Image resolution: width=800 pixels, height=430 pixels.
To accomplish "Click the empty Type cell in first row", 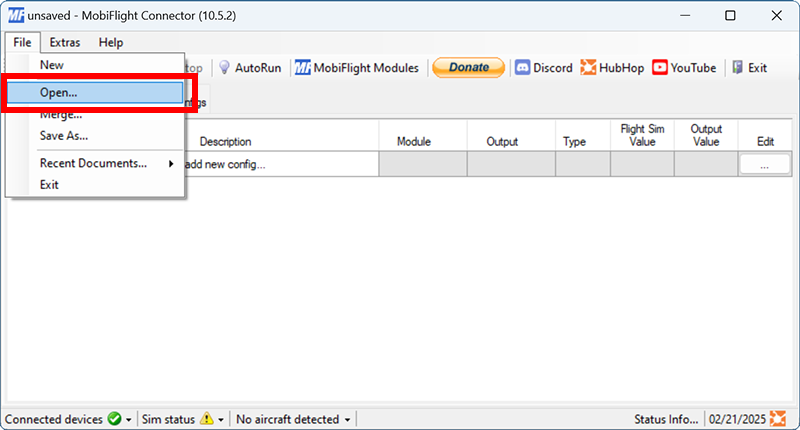I will pyautogui.click(x=583, y=164).
